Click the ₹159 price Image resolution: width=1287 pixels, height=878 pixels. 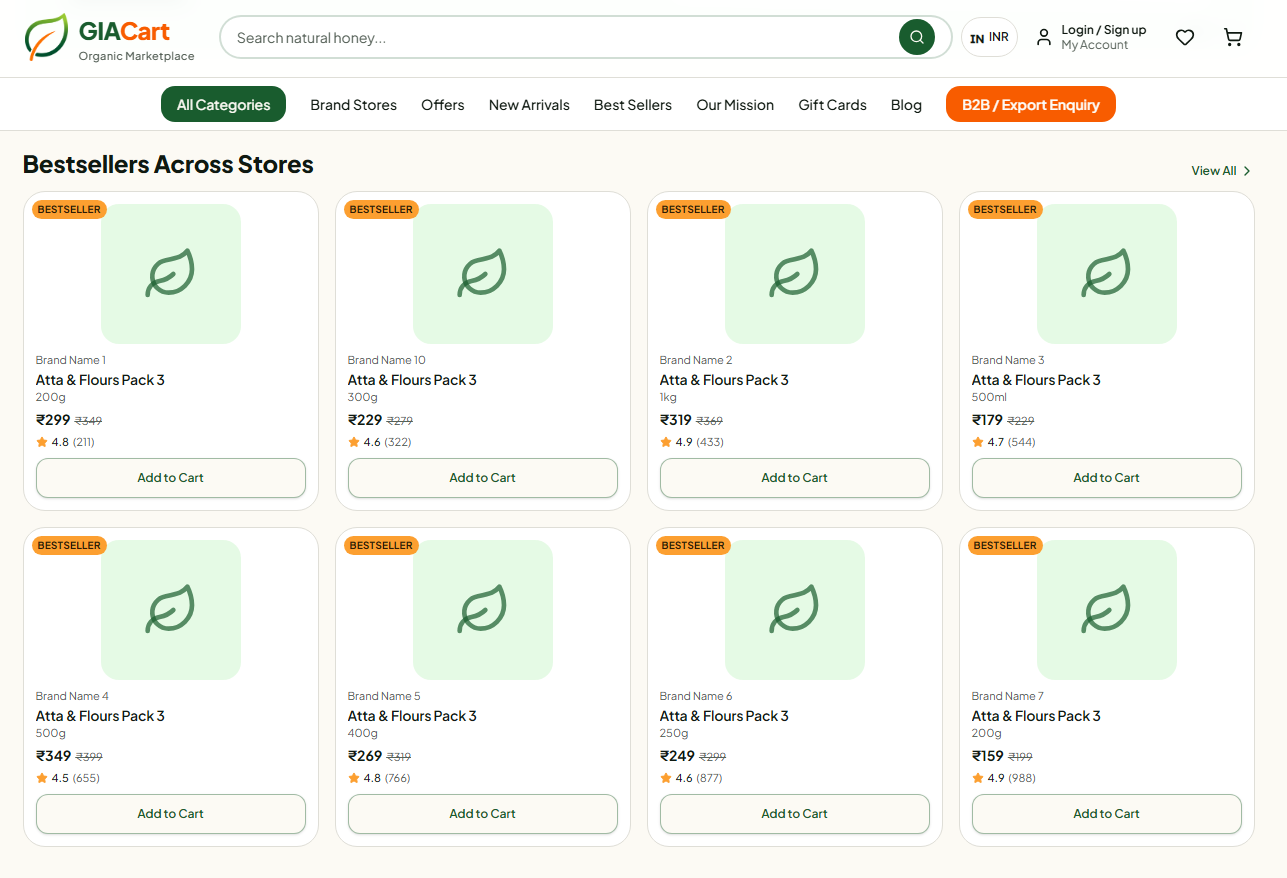(x=988, y=756)
